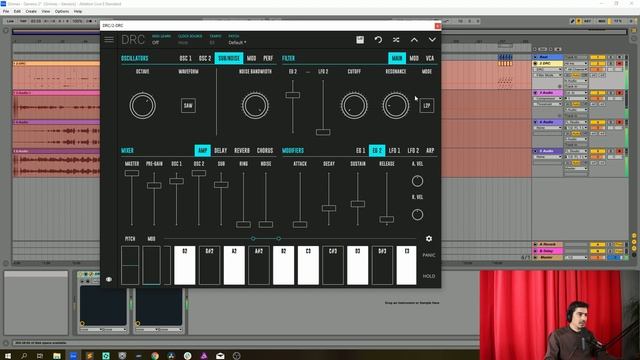Toggle the SAW waveform selector
Screen dimensions: 640x360
(188, 106)
